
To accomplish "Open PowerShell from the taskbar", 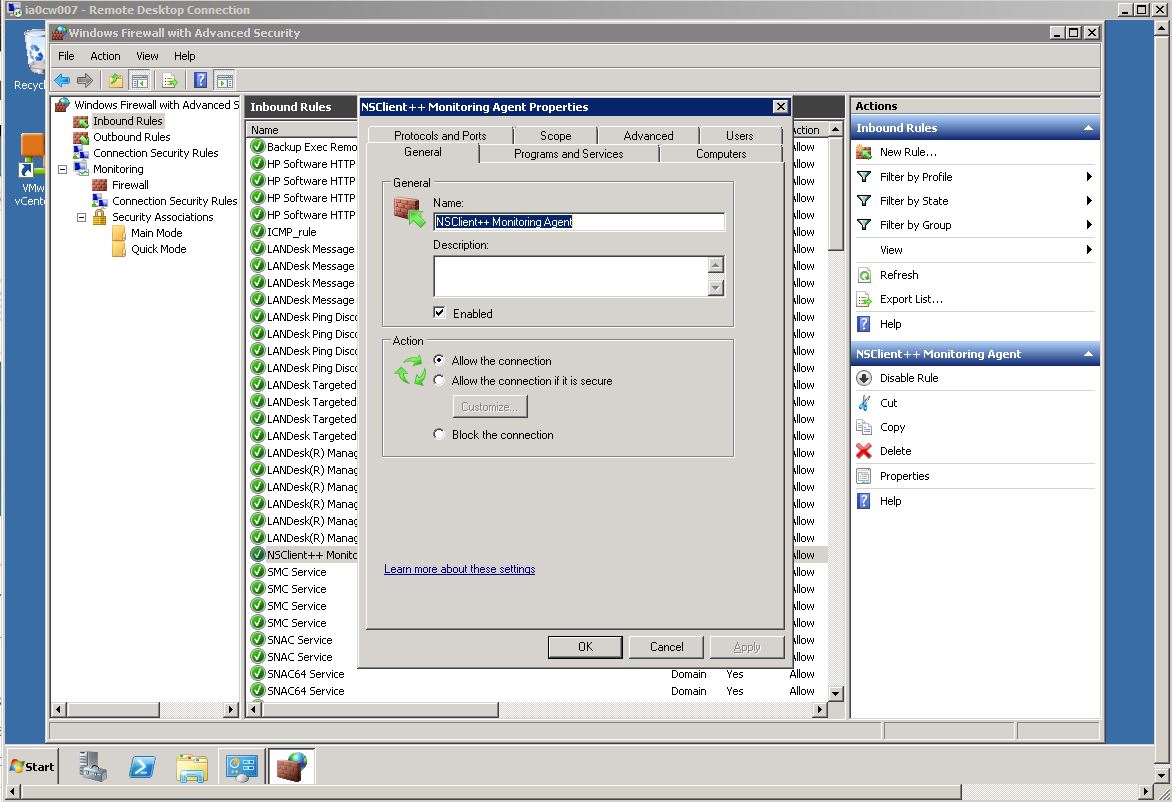I will click(142, 767).
